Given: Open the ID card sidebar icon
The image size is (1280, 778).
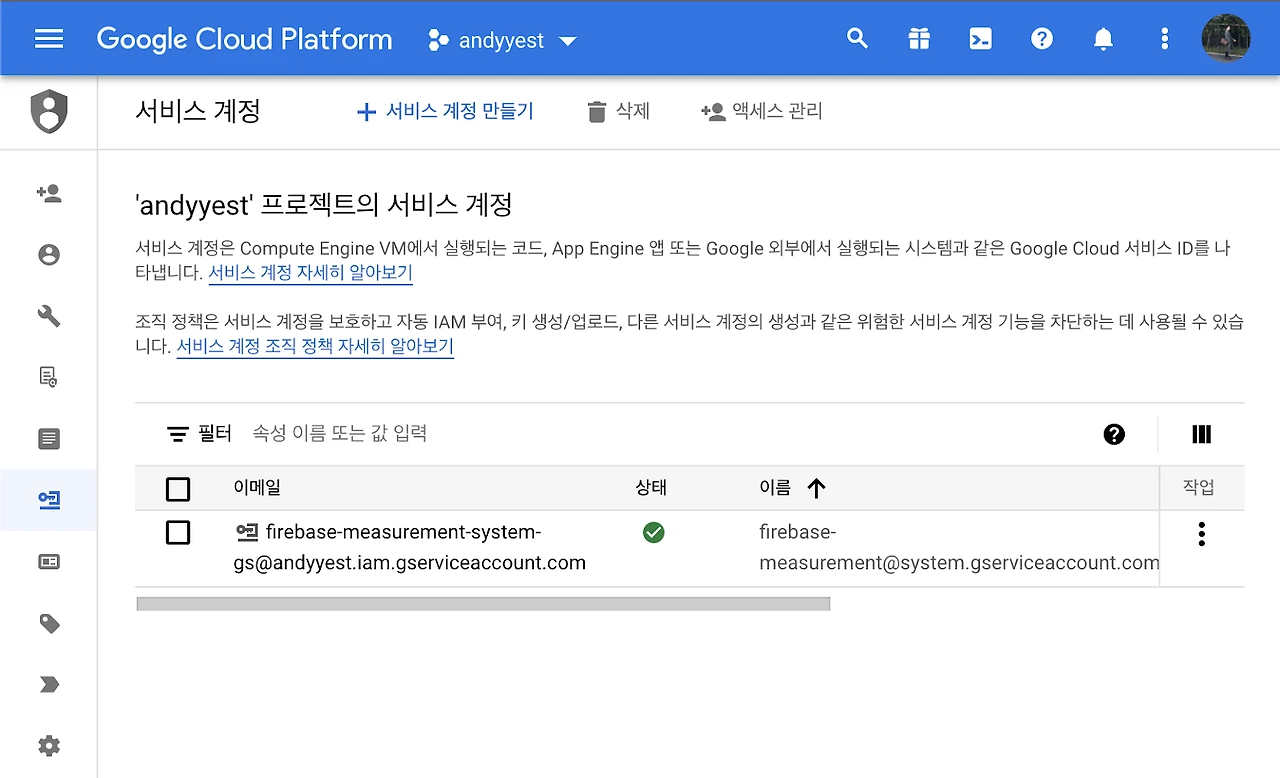Looking at the screenshot, I should (49, 562).
